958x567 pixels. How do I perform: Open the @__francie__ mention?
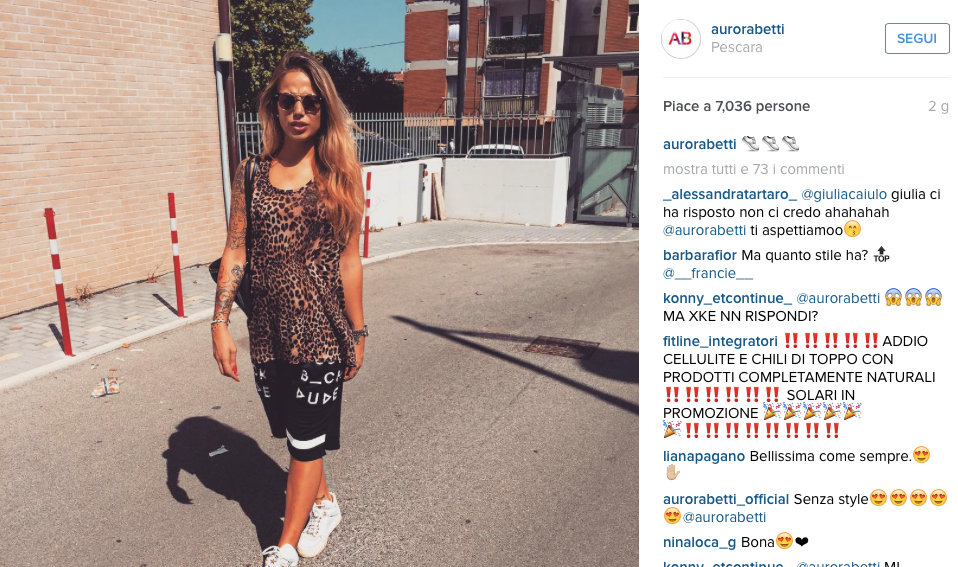click(708, 273)
